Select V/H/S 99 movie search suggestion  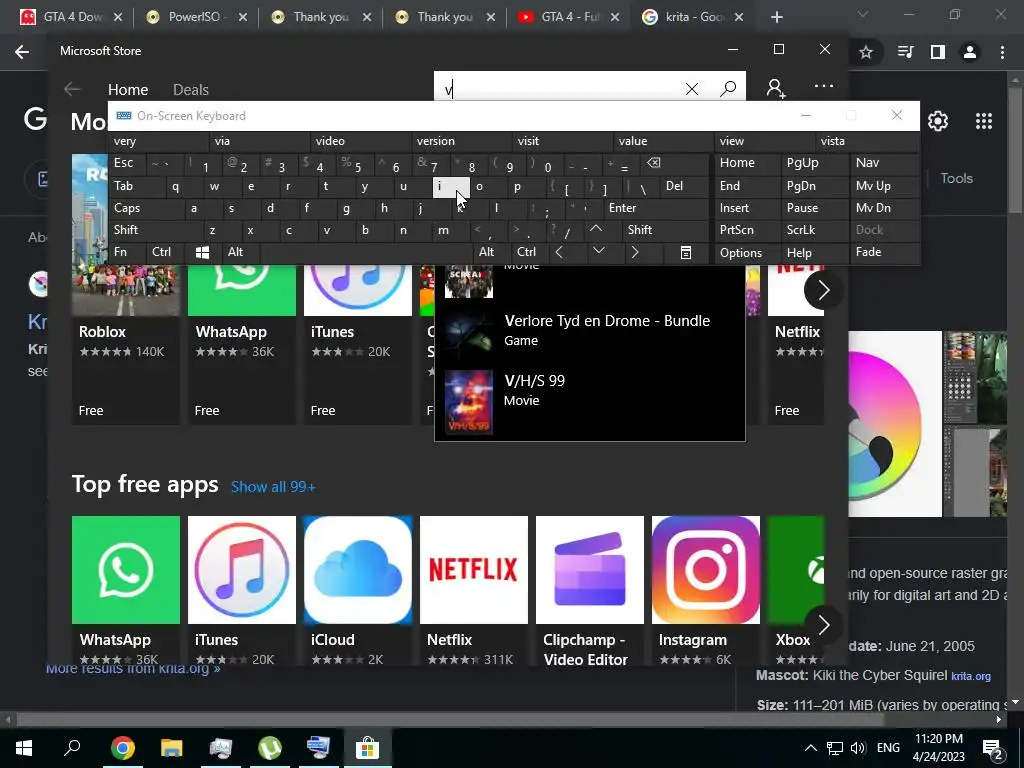pos(590,402)
